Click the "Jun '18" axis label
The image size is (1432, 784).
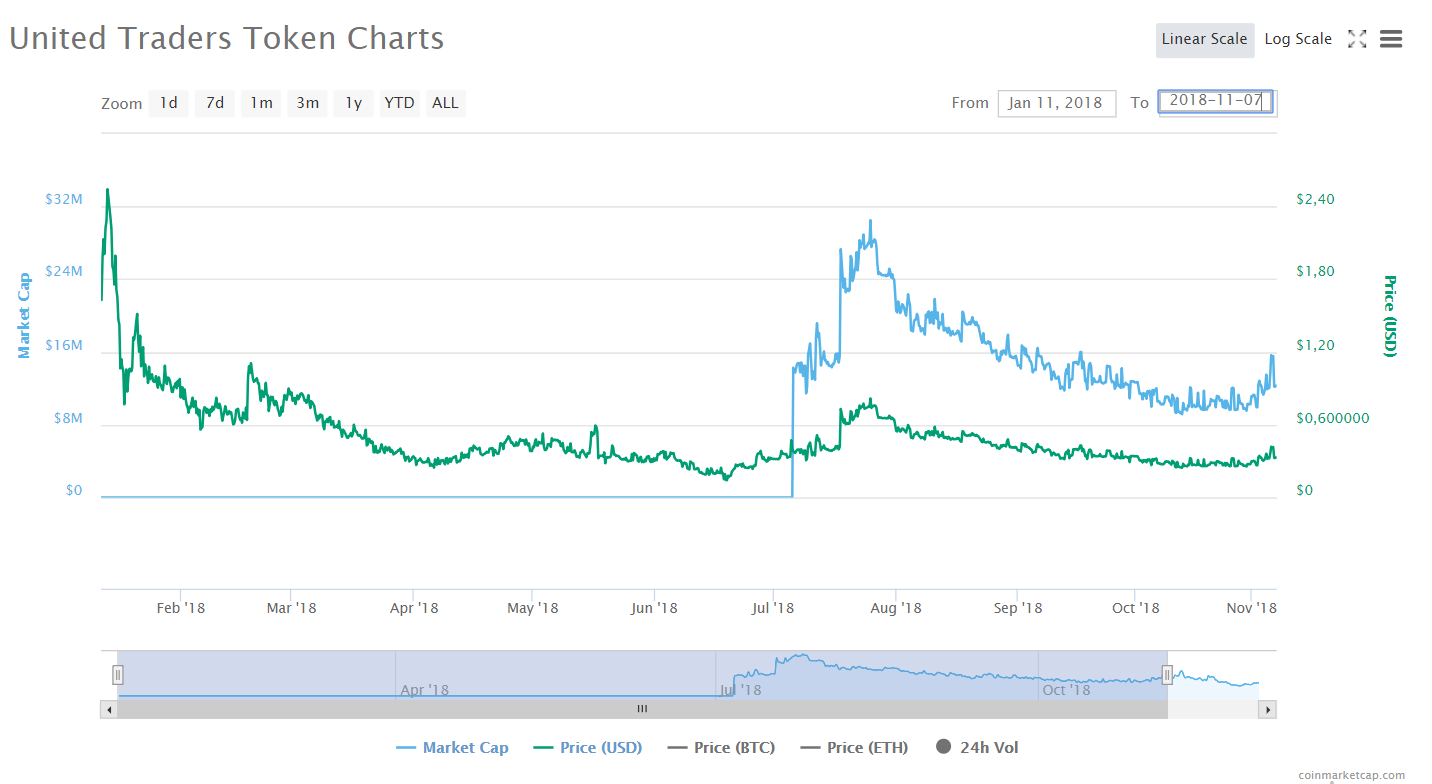pyautogui.click(x=654, y=608)
